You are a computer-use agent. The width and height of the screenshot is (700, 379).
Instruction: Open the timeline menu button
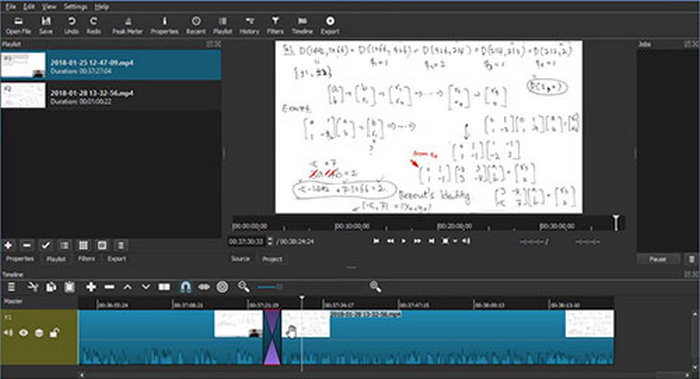tap(12, 287)
